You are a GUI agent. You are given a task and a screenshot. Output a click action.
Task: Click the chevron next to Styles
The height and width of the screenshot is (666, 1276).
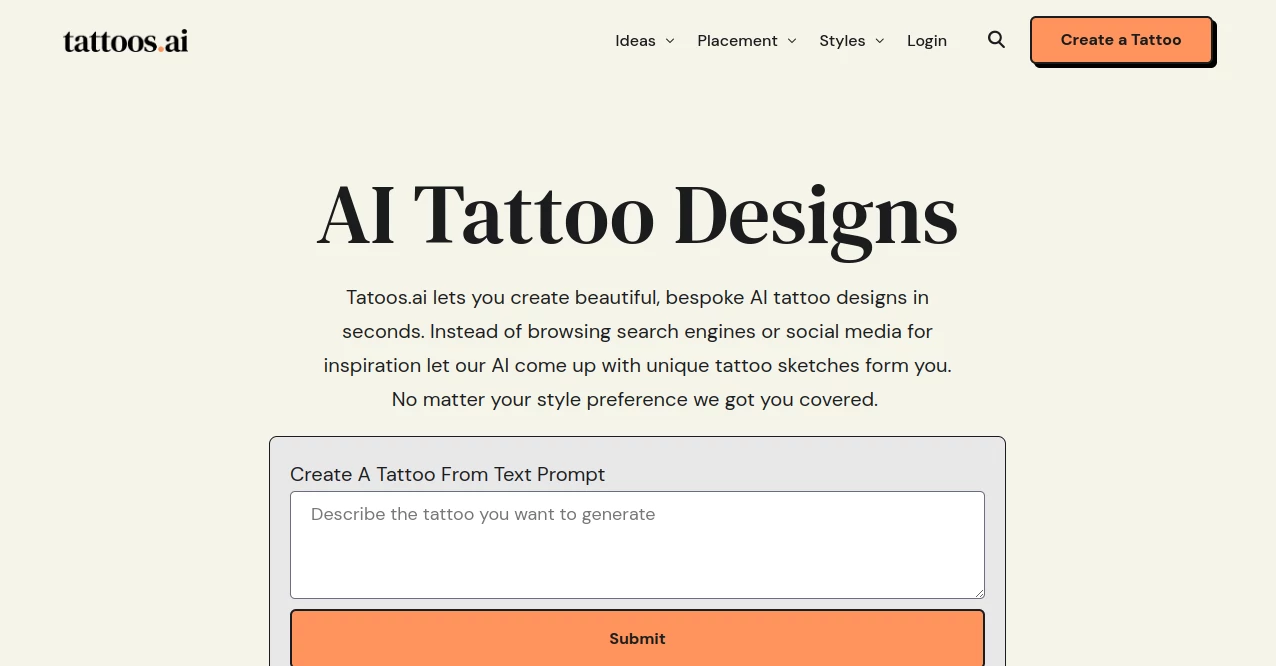[880, 41]
